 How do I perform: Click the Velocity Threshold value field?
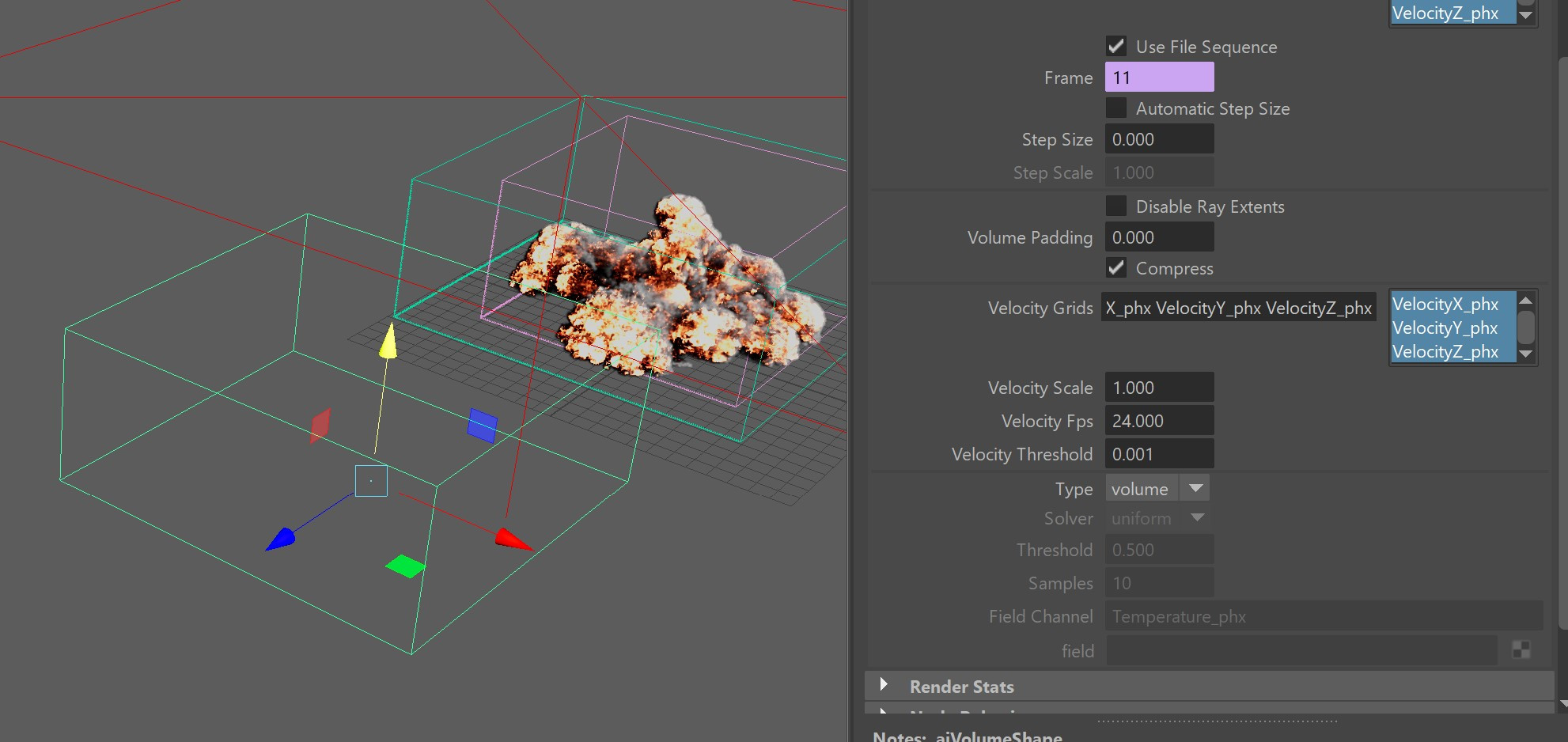(x=1159, y=454)
